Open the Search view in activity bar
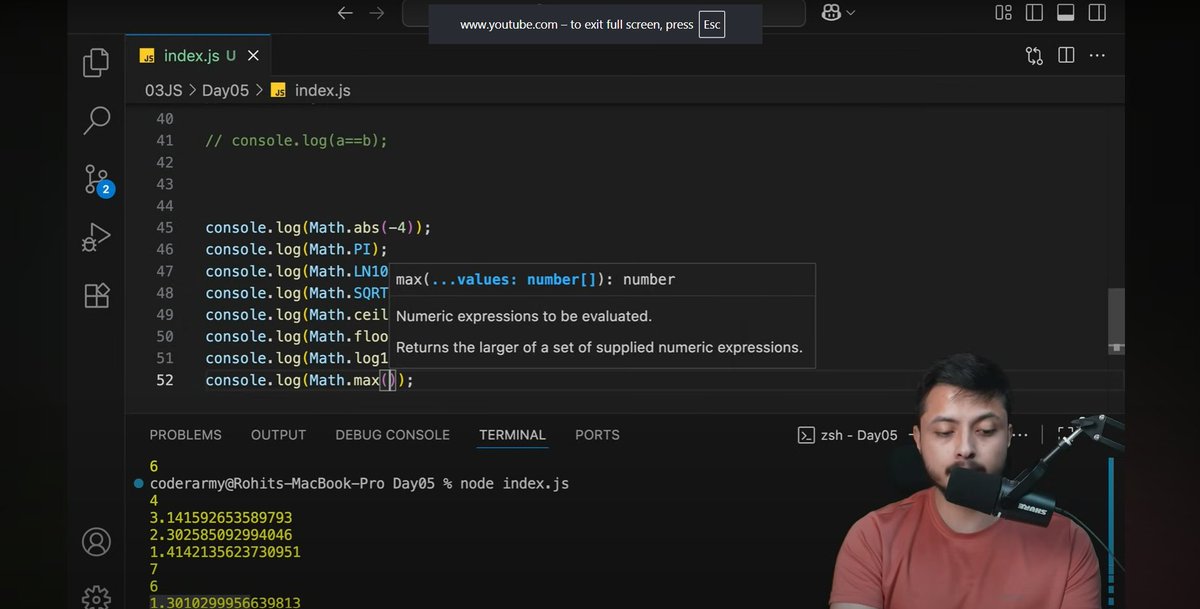 pyautogui.click(x=96, y=121)
